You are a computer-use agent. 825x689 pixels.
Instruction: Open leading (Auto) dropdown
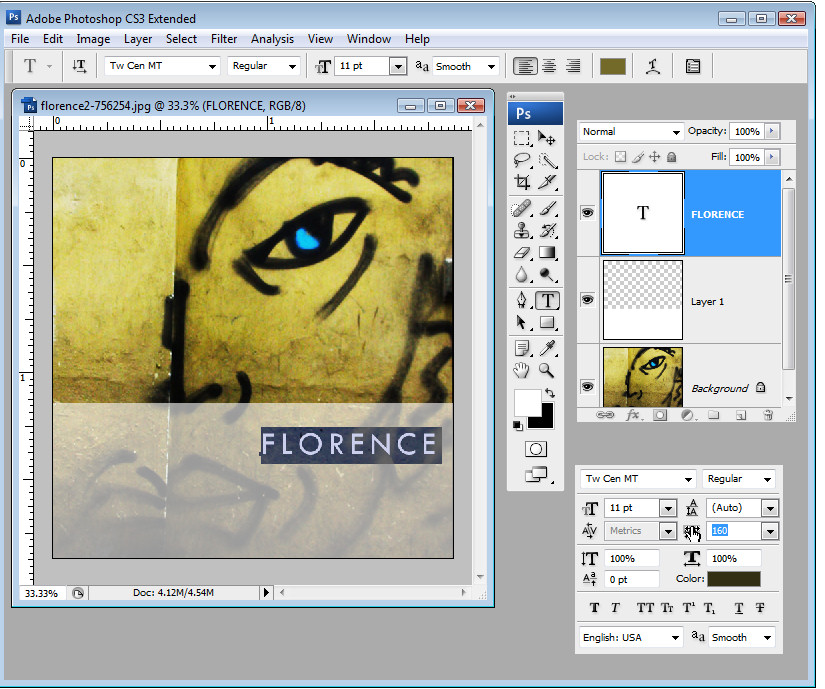click(x=770, y=508)
